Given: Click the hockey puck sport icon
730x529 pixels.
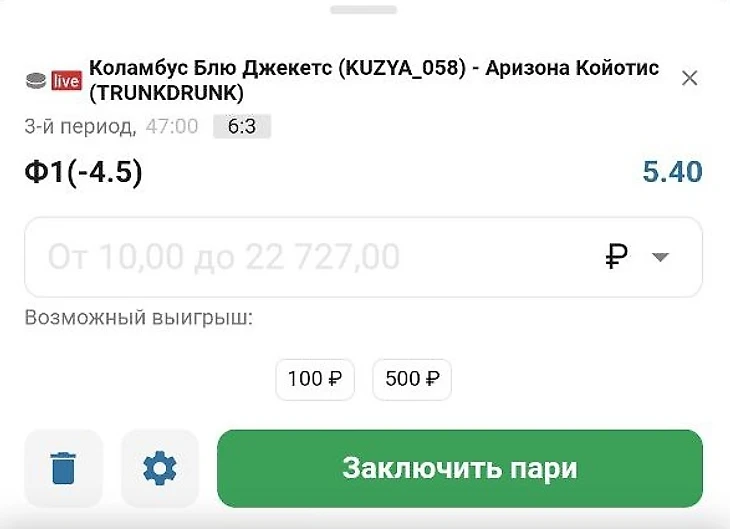Looking at the screenshot, I should click(x=36, y=81).
